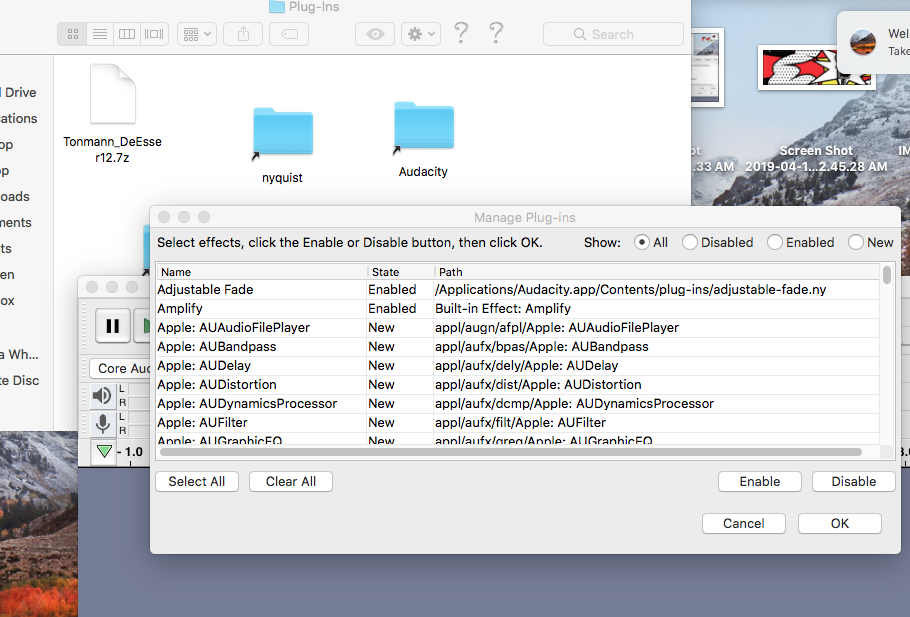910x617 pixels.
Task: Select the Amplify plug-in row
Action: point(518,309)
